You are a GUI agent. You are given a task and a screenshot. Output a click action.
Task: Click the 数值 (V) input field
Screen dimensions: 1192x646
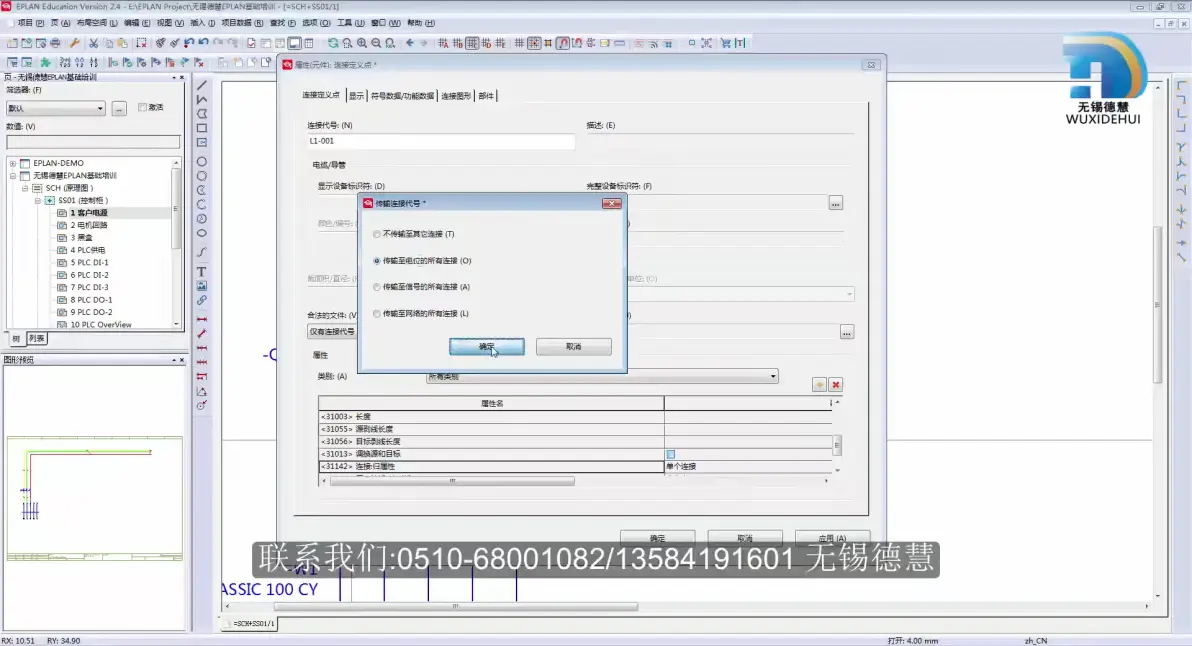point(93,142)
